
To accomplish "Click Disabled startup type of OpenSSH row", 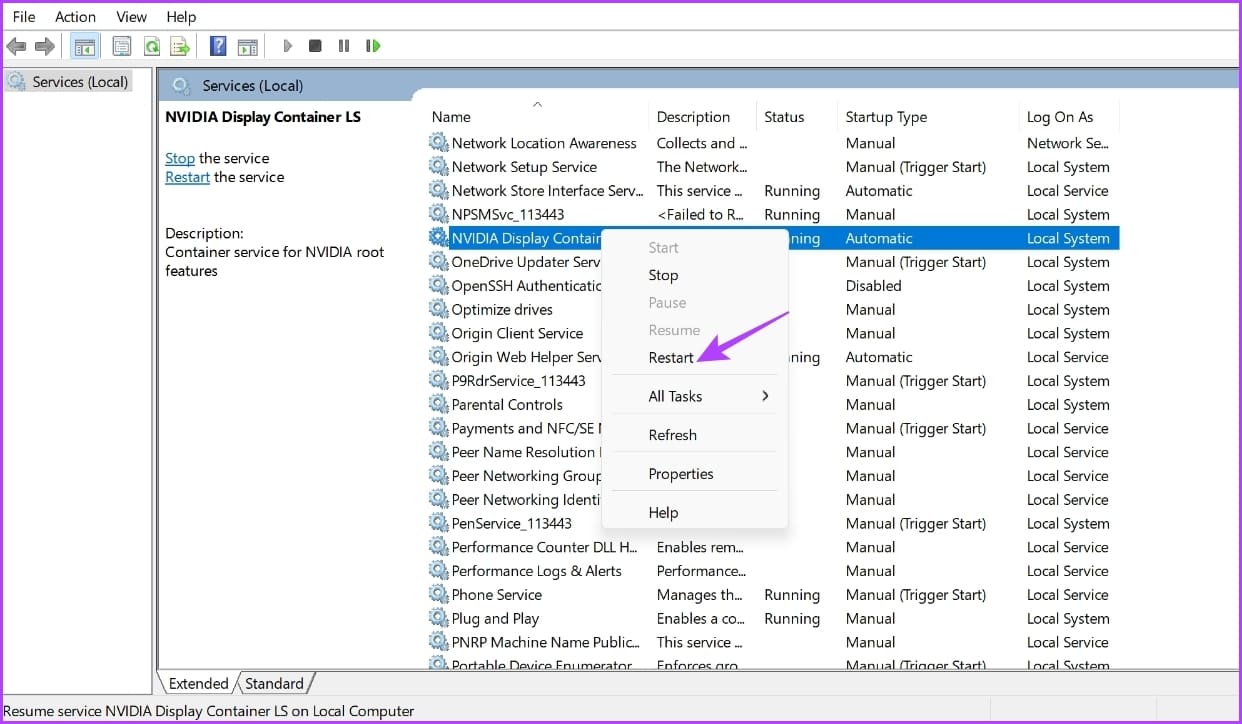I will tap(873, 285).
